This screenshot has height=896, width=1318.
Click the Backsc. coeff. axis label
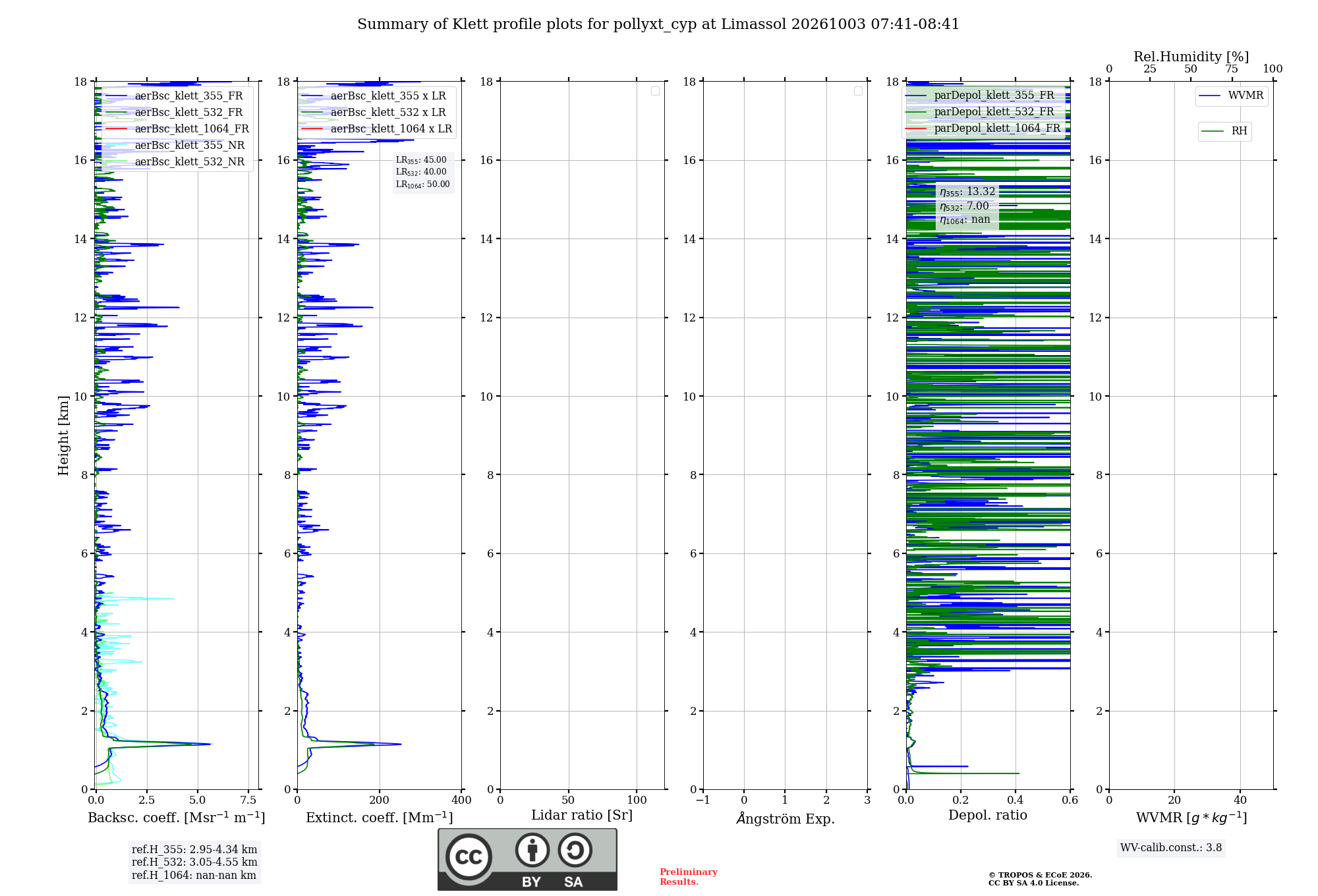point(177,818)
